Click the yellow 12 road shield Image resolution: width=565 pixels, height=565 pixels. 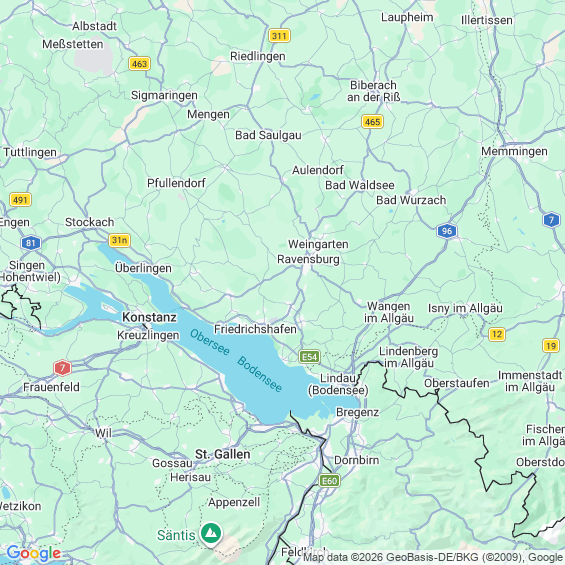pyautogui.click(x=497, y=334)
